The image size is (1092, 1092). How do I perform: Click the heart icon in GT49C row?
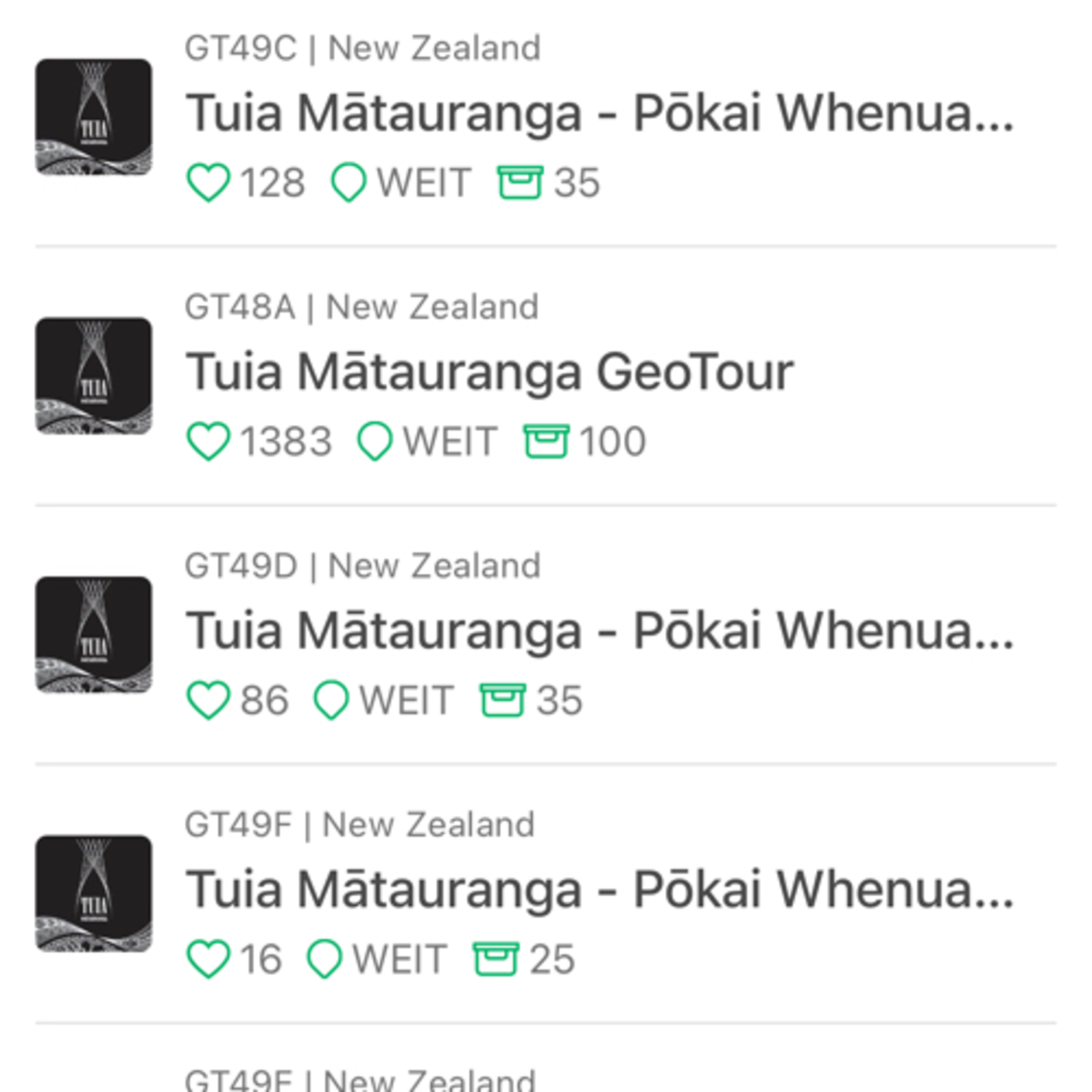tap(208, 182)
